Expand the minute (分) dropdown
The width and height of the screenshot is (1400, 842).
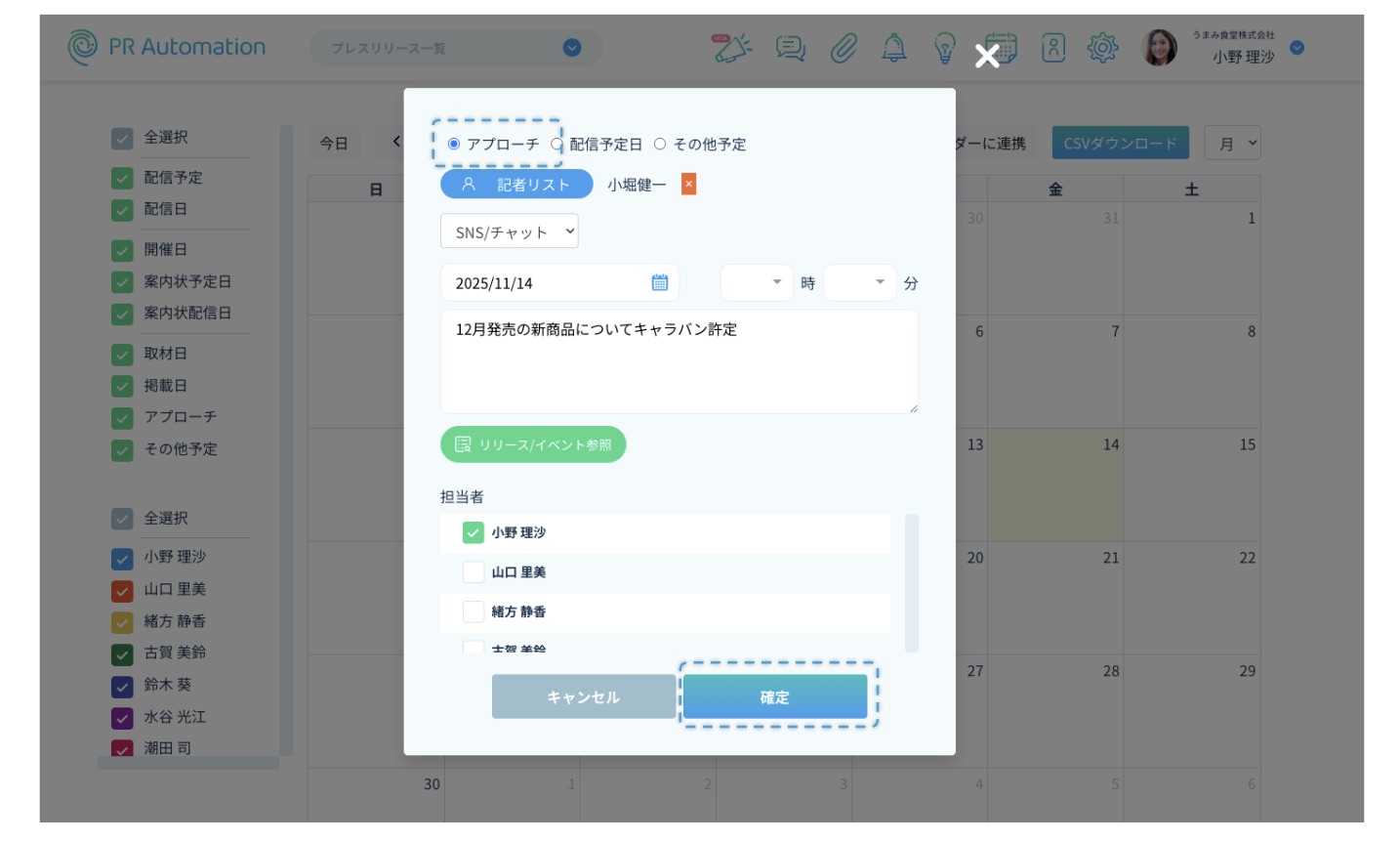[859, 282]
